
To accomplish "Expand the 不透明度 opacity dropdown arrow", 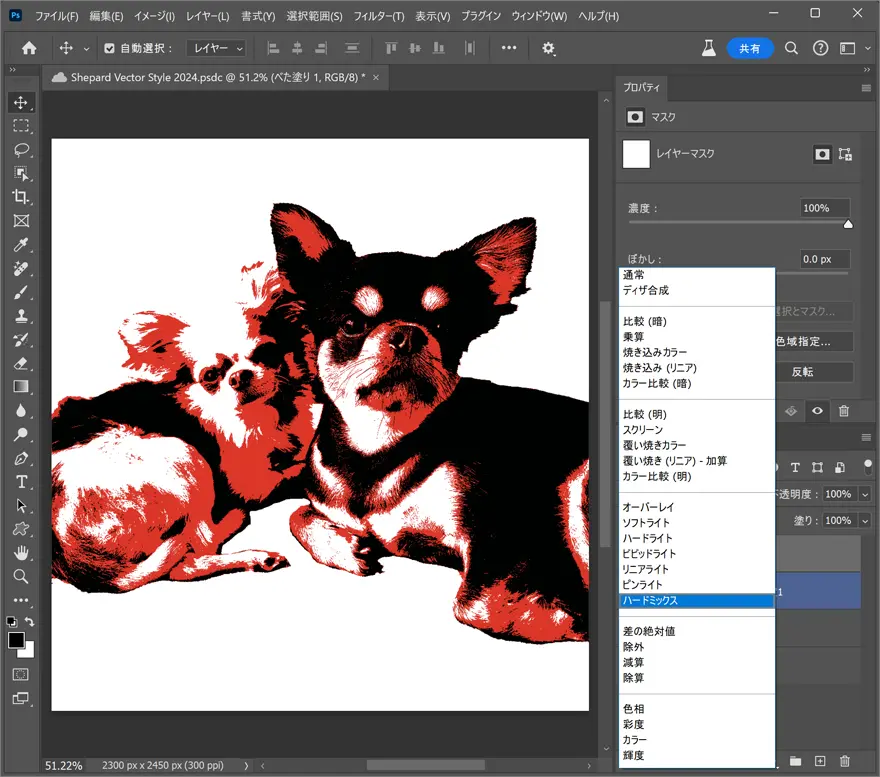I will pos(864,494).
